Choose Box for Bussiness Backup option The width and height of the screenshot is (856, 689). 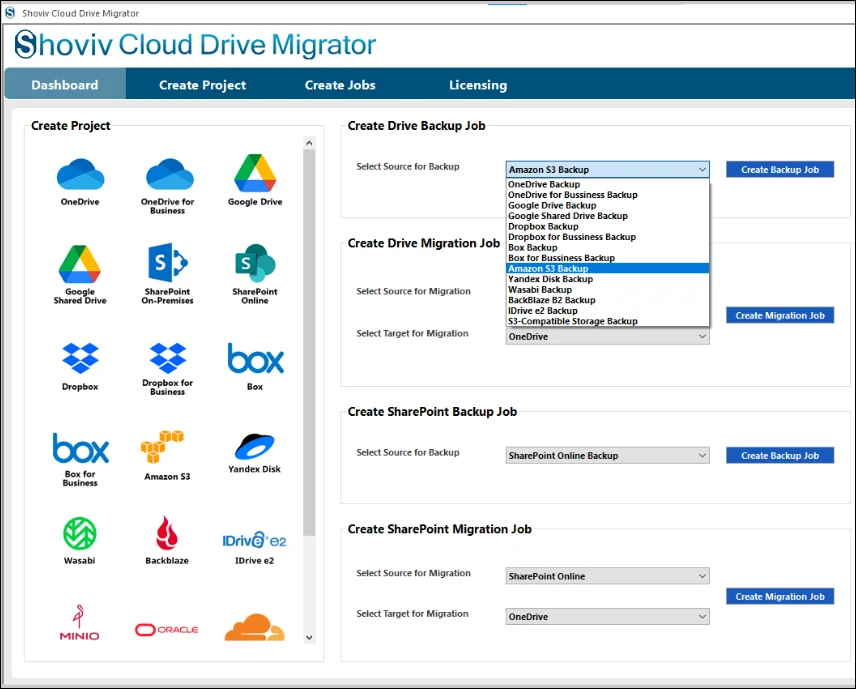[608, 258]
